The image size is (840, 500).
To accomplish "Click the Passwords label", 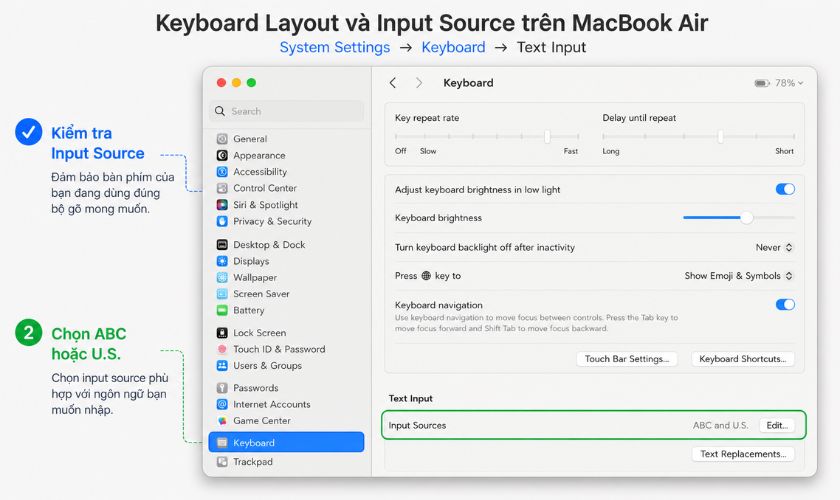I will 256,388.
